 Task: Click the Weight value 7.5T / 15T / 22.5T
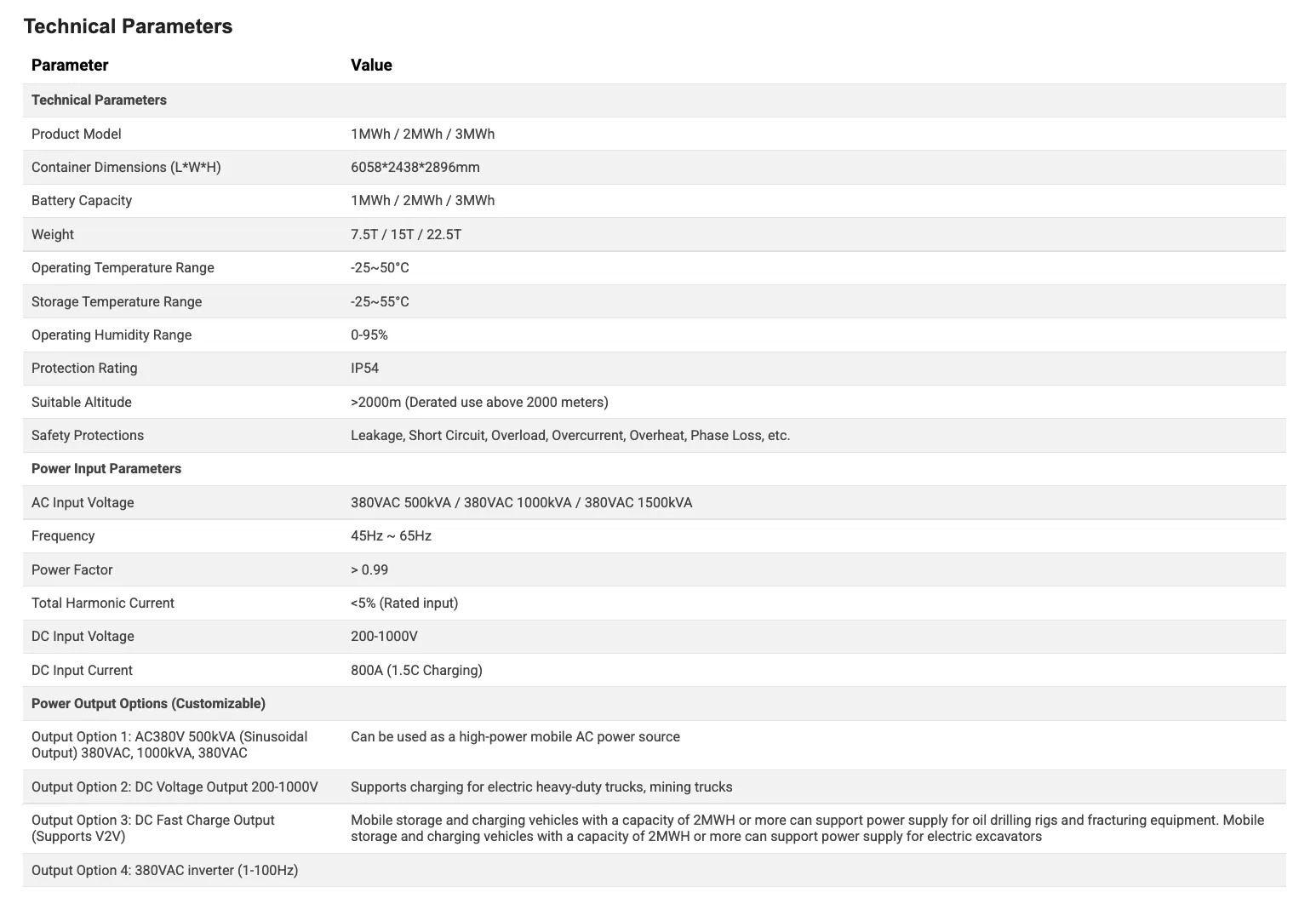click(x=406, y=234)
